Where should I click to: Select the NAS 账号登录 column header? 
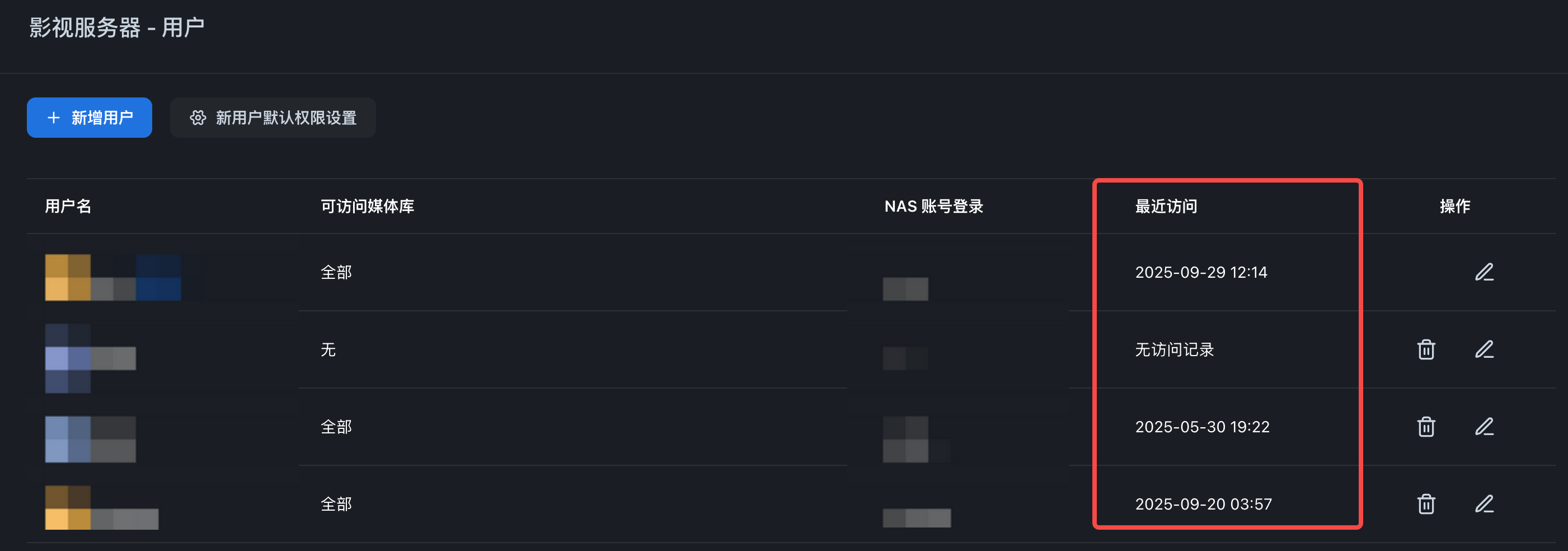(933, 207)
